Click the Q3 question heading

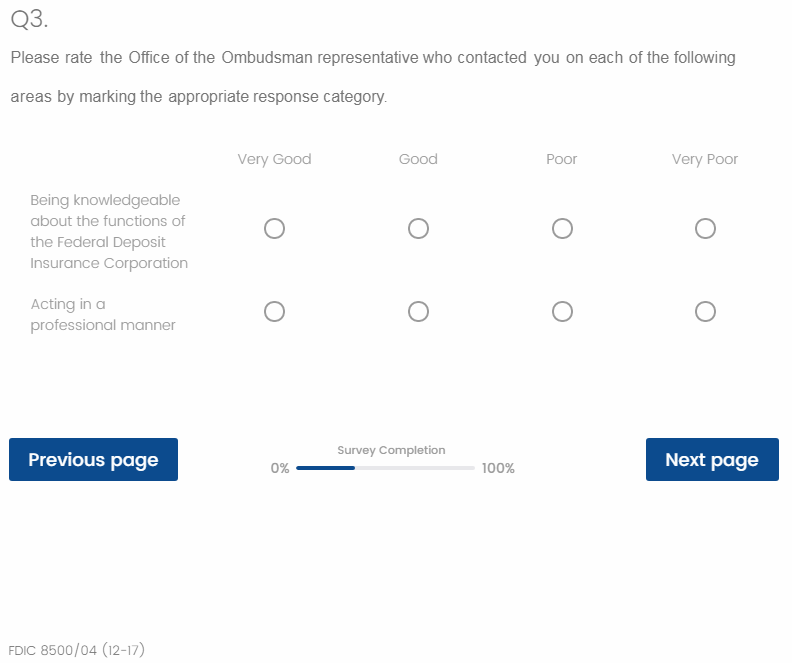(29, 19)
